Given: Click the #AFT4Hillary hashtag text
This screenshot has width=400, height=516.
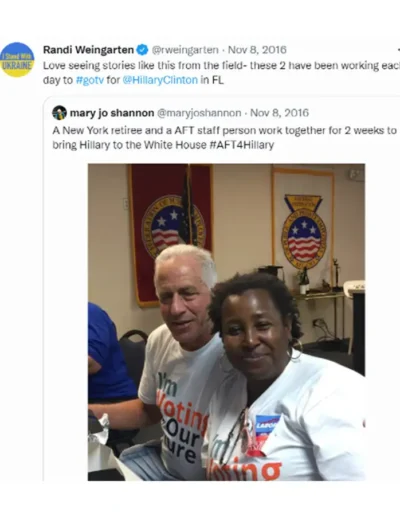Looking at the screenshot, I should (242, 145).
